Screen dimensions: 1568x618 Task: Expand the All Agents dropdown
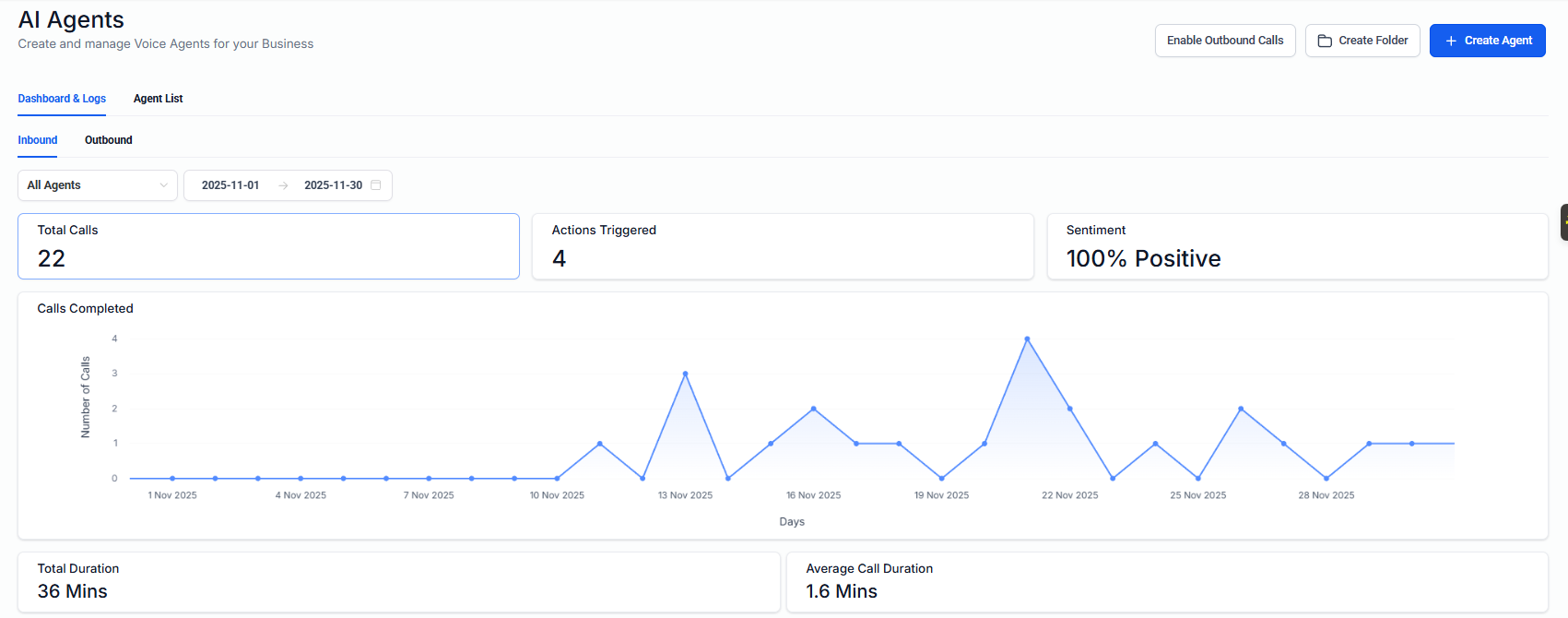coord(97,185)
